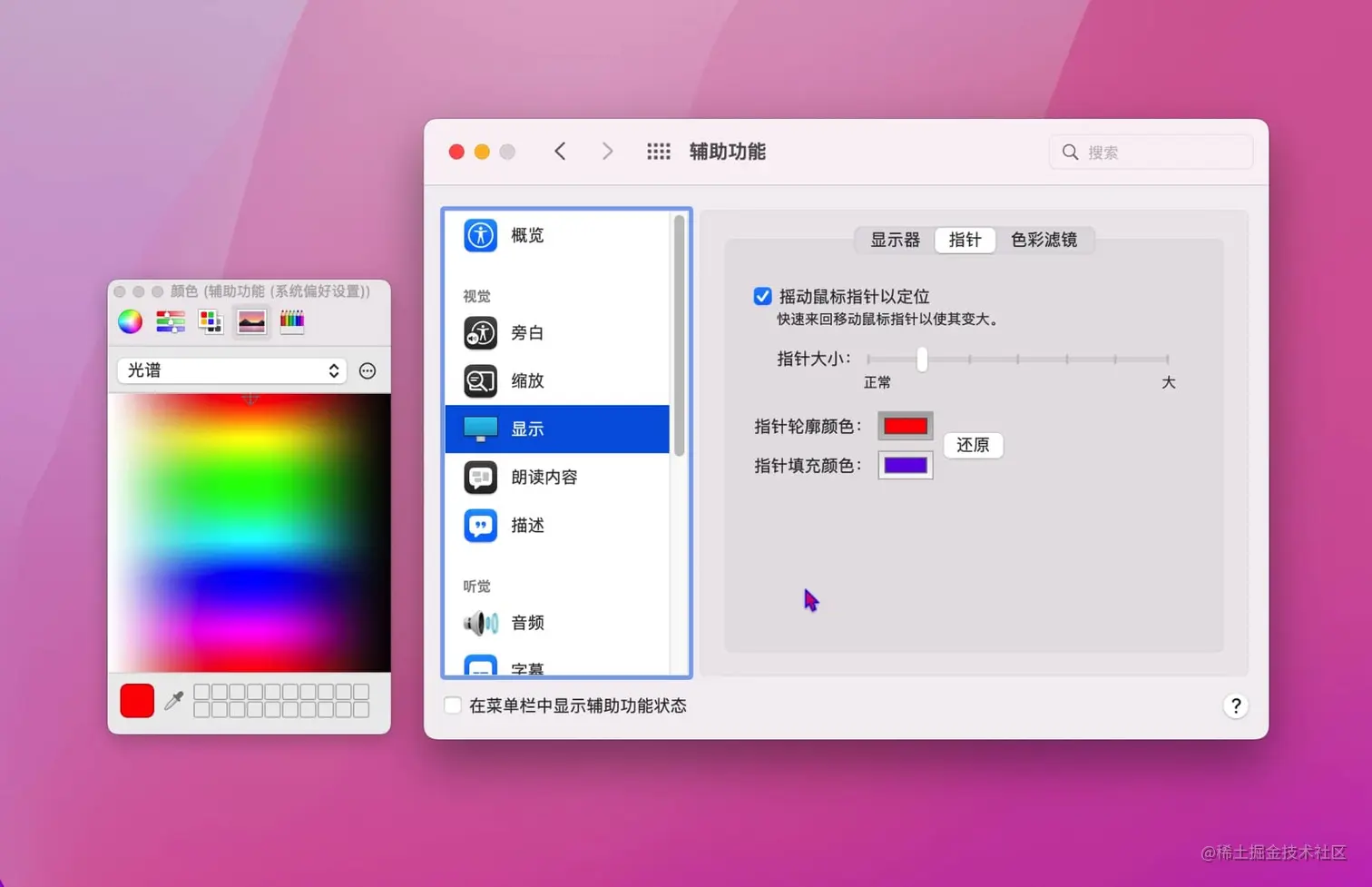Switch to the 指针 tab
Image resolution: width=1372 pixels, height=887 pixels.
[x=965, y=240]
